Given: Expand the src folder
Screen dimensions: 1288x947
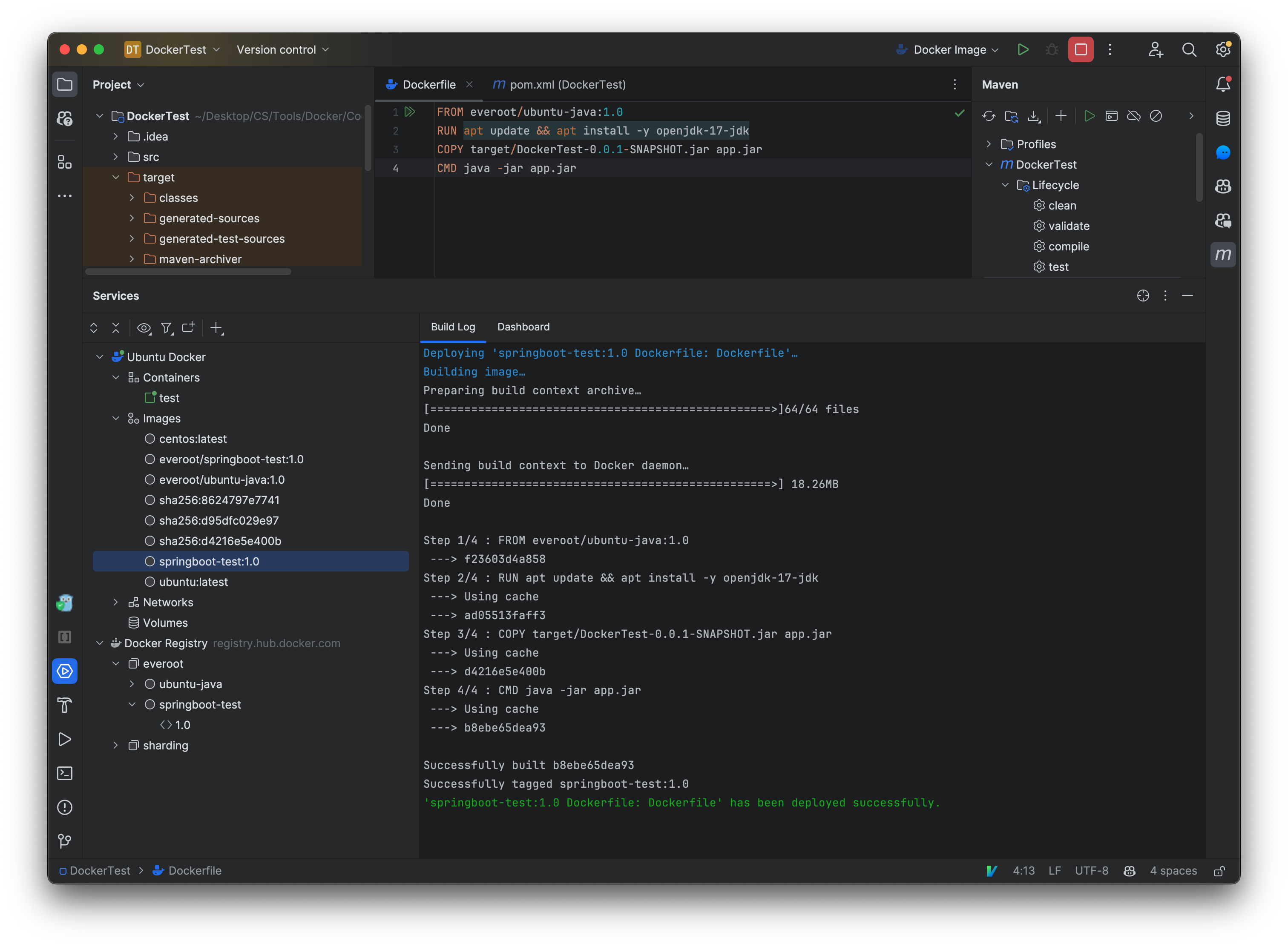Looking at the screenshot, I should tap(116, 157).
